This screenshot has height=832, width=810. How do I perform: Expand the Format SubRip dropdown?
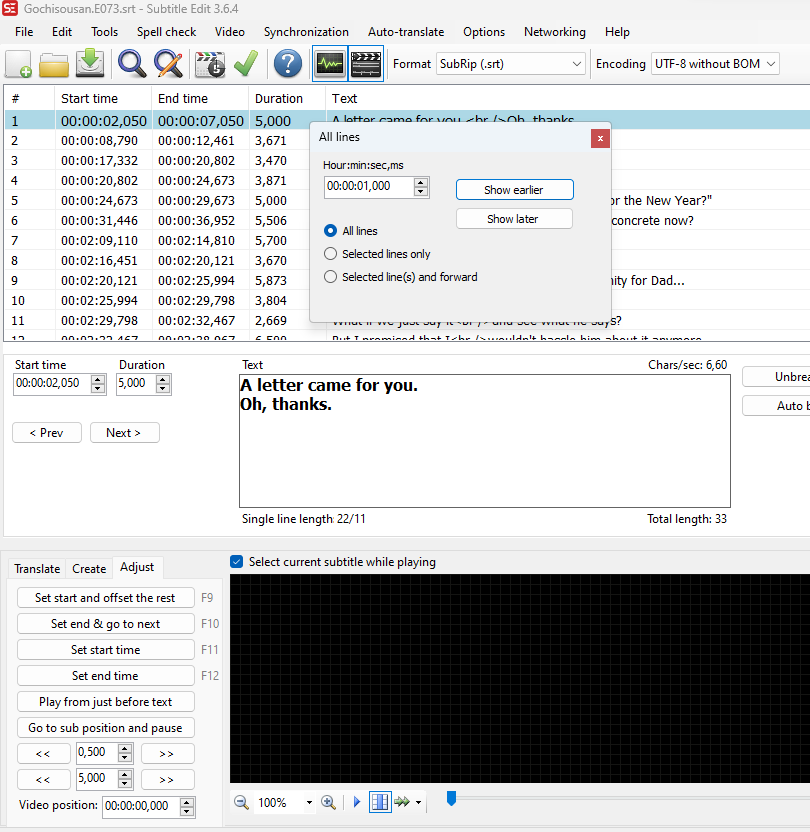point(511,64)
